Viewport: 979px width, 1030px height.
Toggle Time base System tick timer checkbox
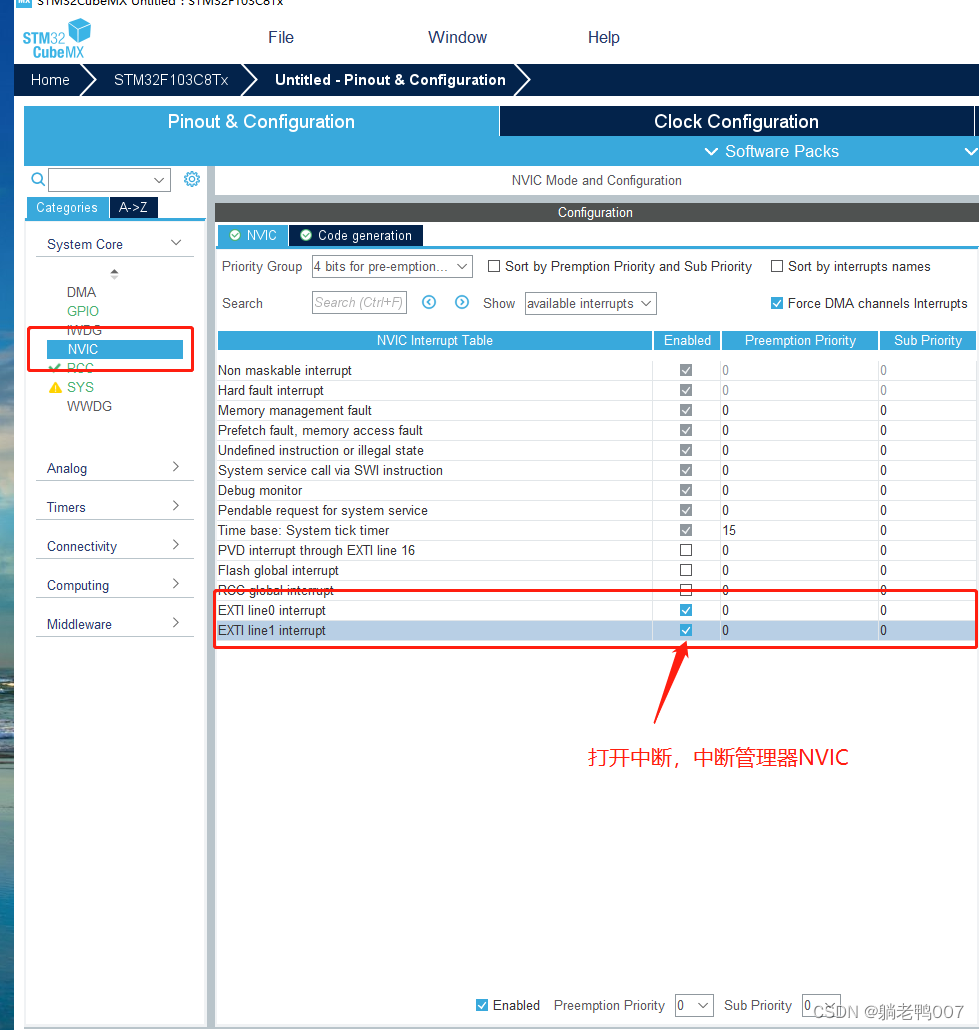[686, 530]
